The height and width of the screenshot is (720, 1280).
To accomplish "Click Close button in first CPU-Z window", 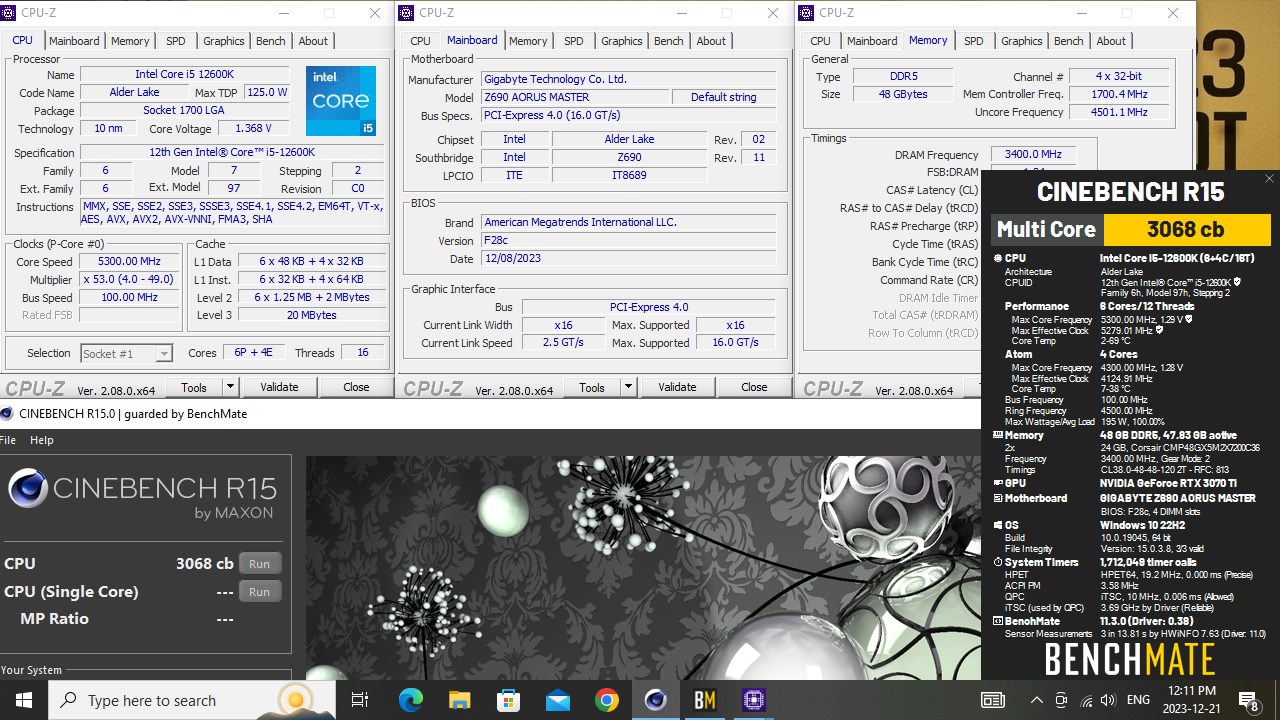I will tap(356, 387).
